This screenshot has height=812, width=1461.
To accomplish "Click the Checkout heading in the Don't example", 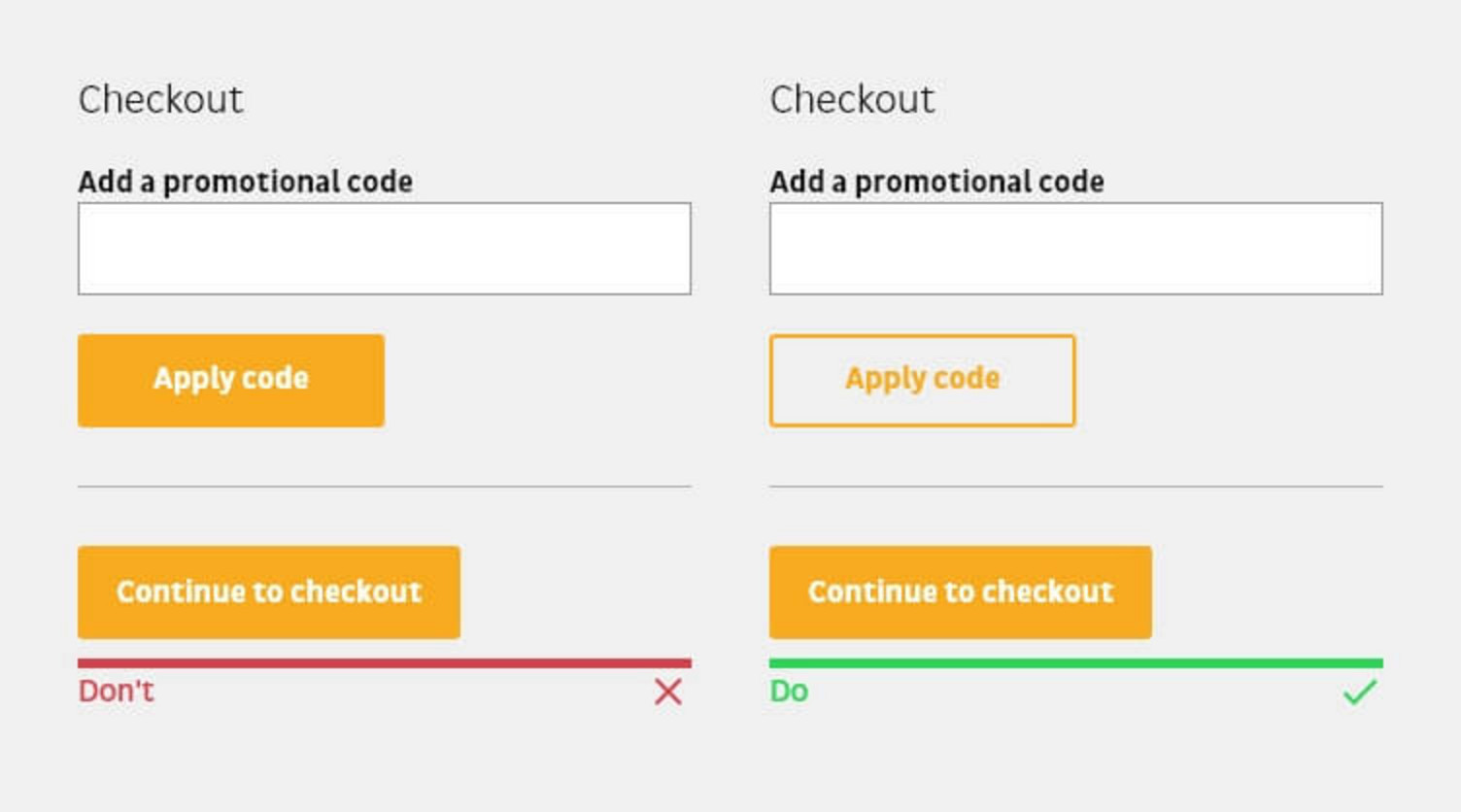I will pyautogui.click(x=161, y=99).
